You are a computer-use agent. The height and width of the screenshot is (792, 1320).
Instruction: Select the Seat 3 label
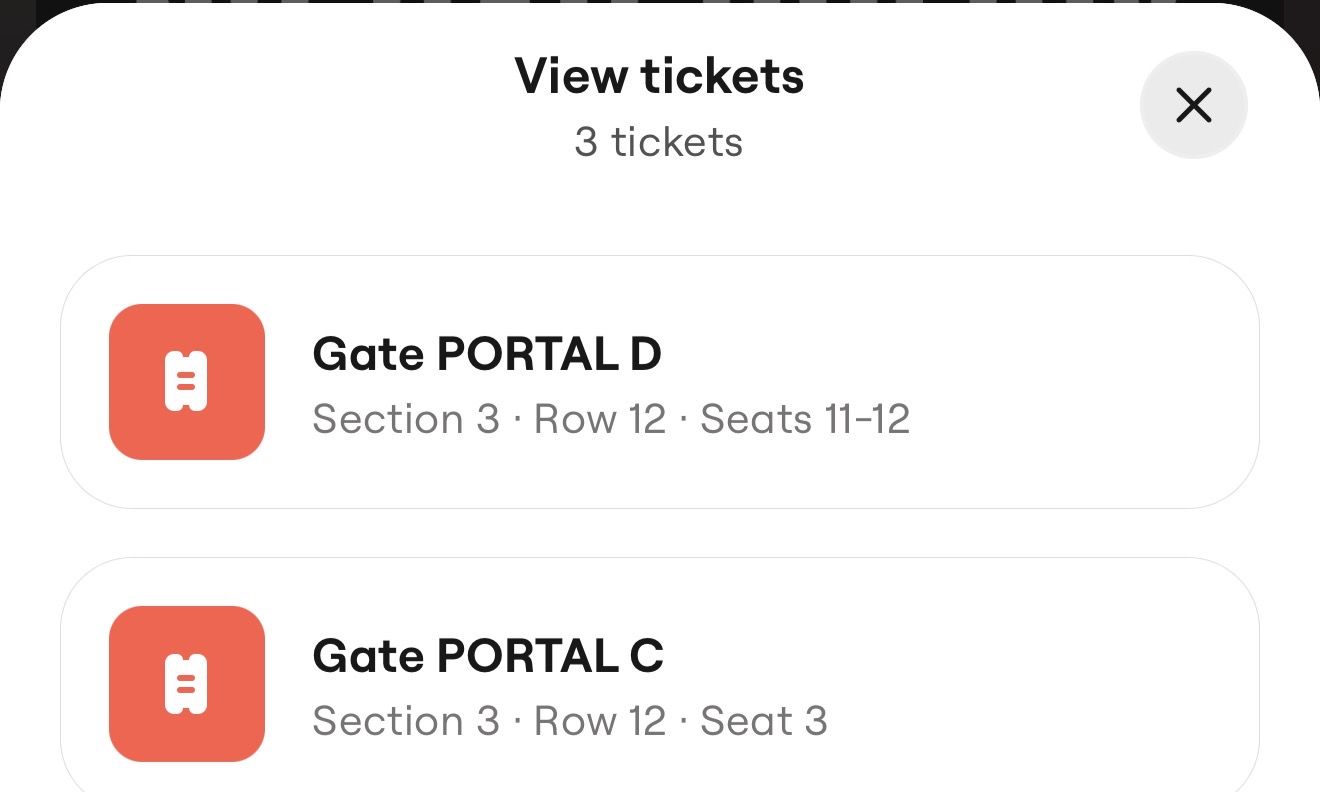[x=764, y=721]
